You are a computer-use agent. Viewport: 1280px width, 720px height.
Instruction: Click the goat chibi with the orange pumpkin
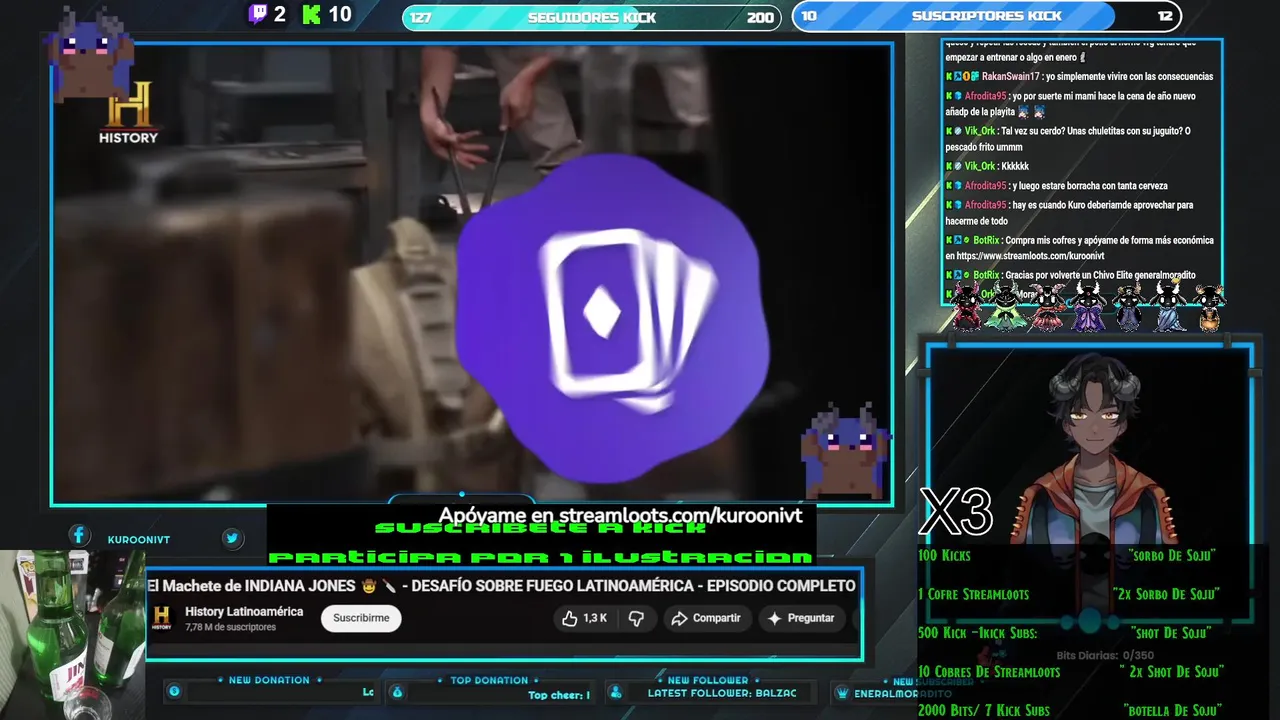pyautogui.click(x=1209, y=307)
